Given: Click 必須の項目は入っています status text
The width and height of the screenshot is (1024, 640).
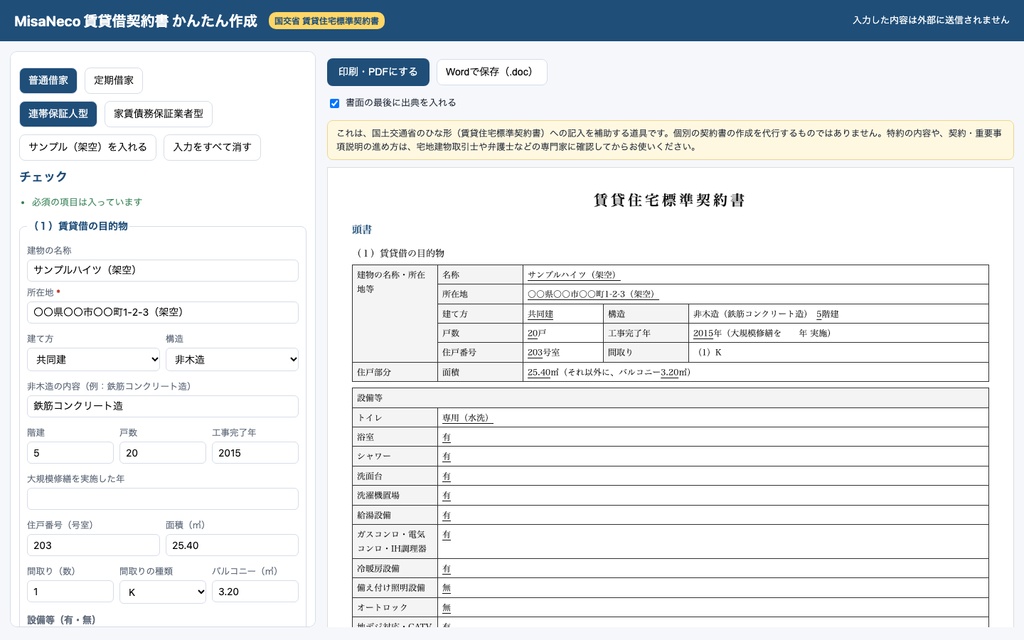Looking at the screenshot, I should click(87, 202).
